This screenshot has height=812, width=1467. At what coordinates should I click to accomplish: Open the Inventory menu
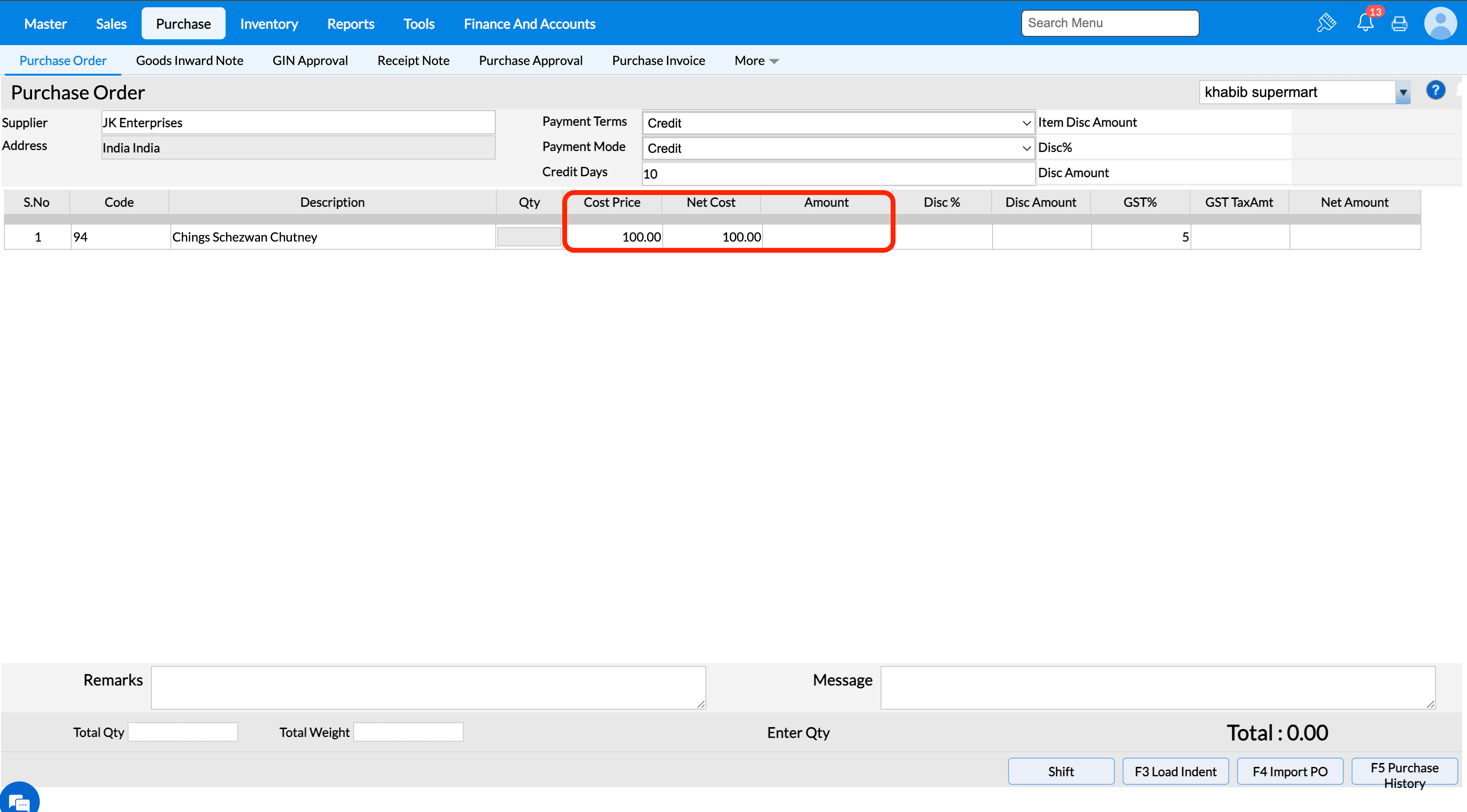(269, 24)
